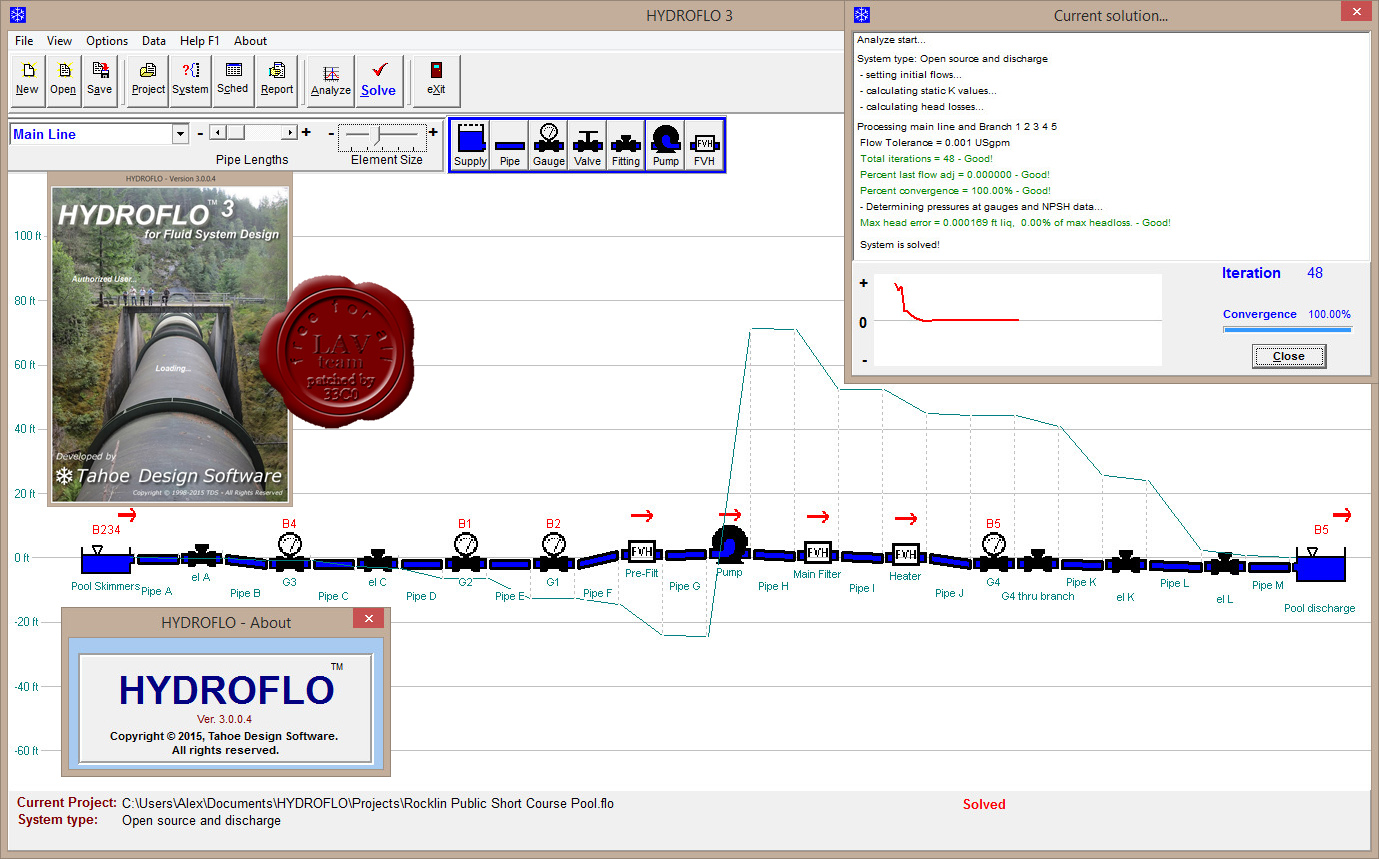Click the Pipe D label
The height and width of the screenshot is (859, 1379).
pyautogui.click(x=421, y=597)
